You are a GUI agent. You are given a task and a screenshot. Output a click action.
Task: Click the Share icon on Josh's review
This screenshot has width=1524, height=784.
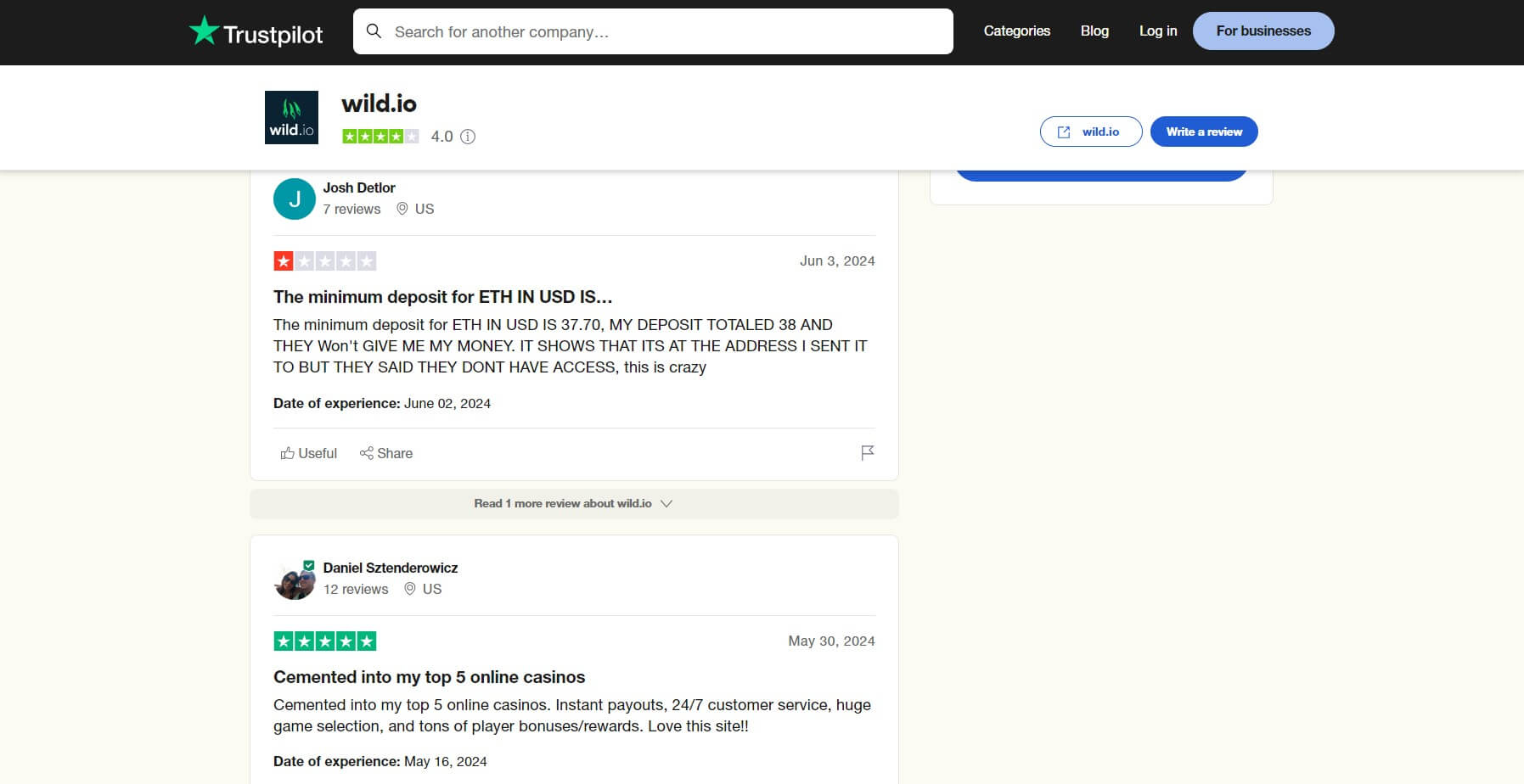[x=368, y=453]
